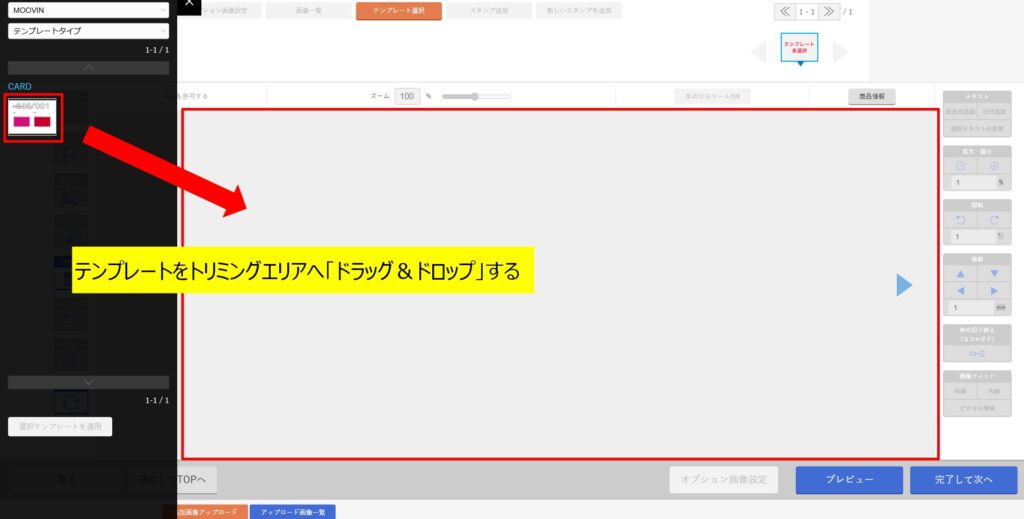Rotate clockwise with the right rotate icon
The width and height of the screenshot is (1024, 519).
[x=994, y=219]
